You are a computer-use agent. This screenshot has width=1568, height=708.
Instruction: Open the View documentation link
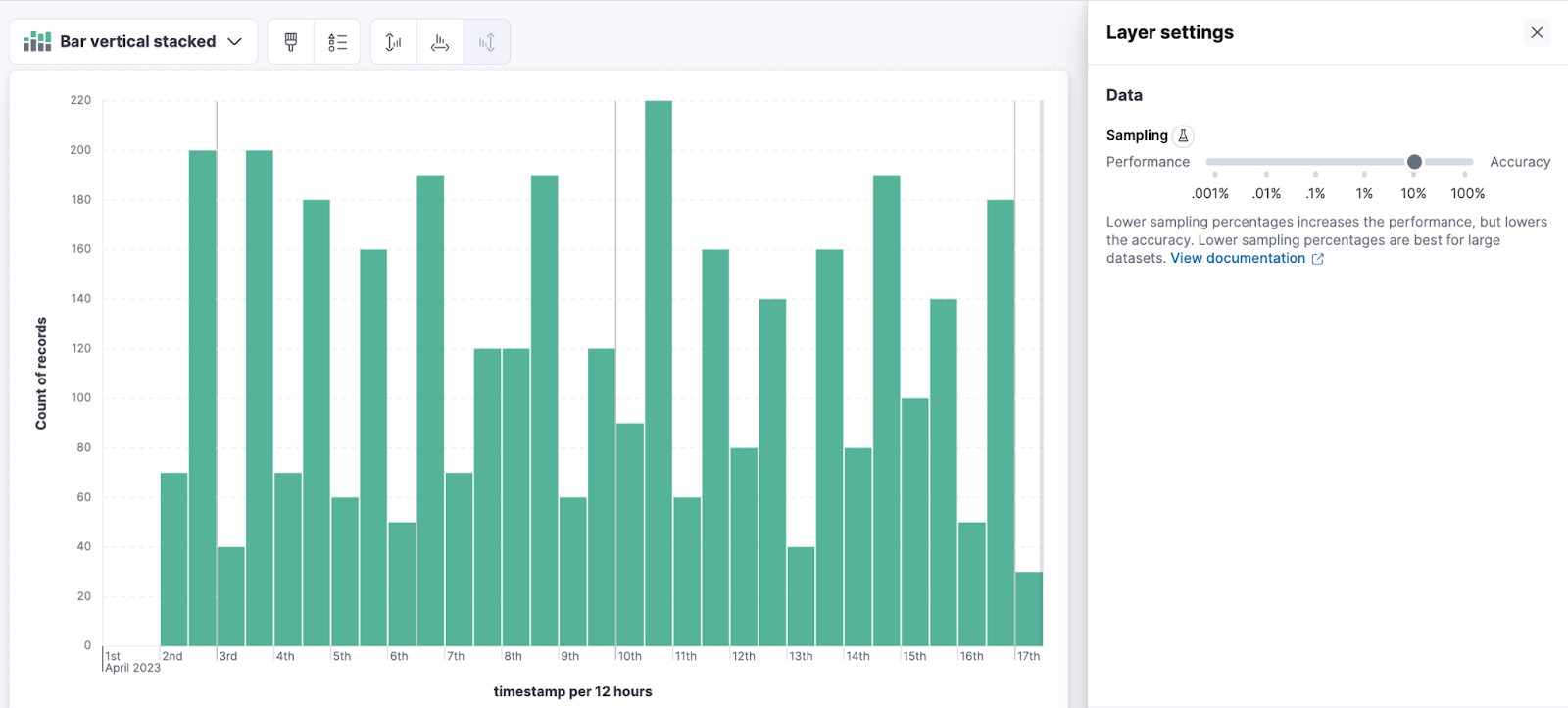pos(1237,259)
